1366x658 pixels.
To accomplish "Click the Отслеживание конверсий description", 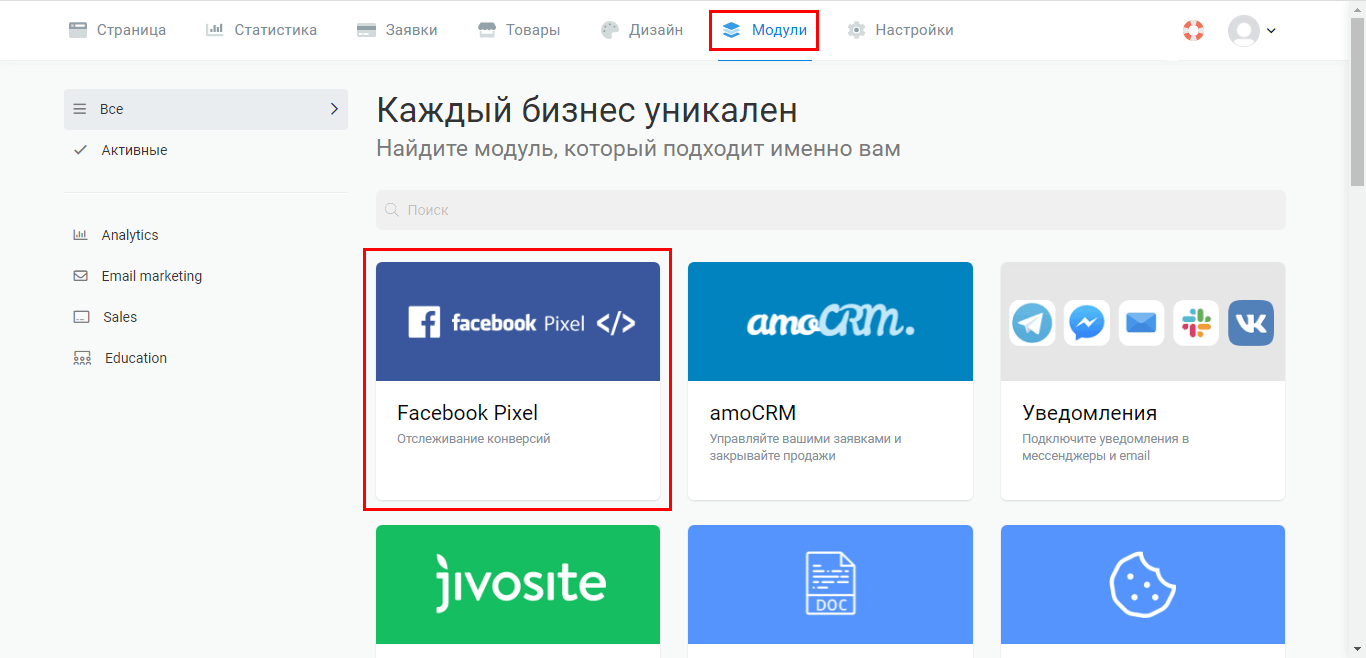I will (474, 439).
